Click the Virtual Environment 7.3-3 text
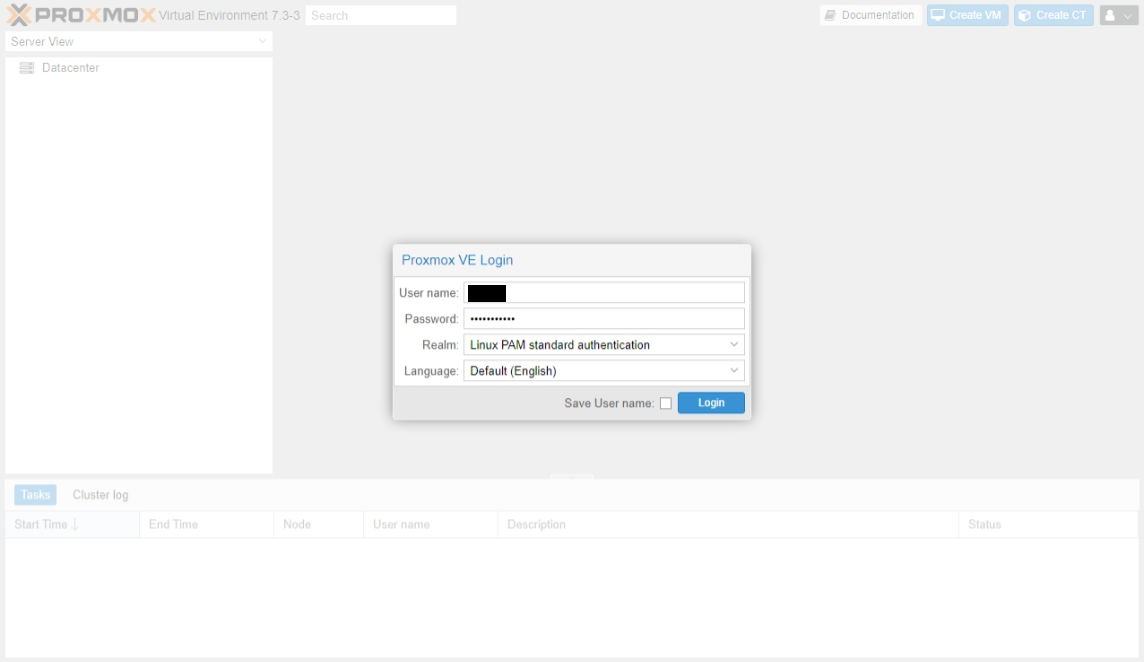Image resolution: width=1144 pixels, height=662 pixels. coord(229,15)
